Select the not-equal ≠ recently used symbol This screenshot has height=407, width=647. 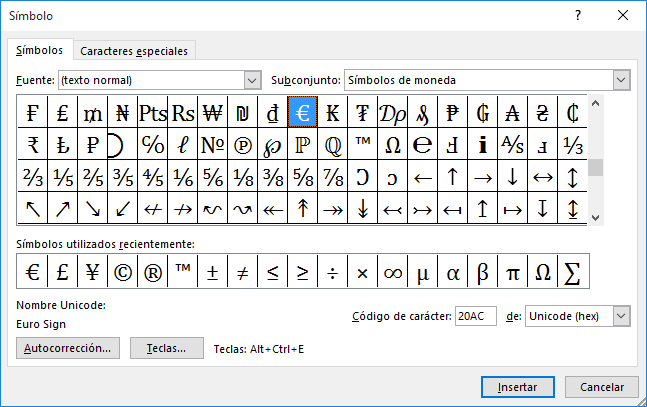click(x=242, y=271)
